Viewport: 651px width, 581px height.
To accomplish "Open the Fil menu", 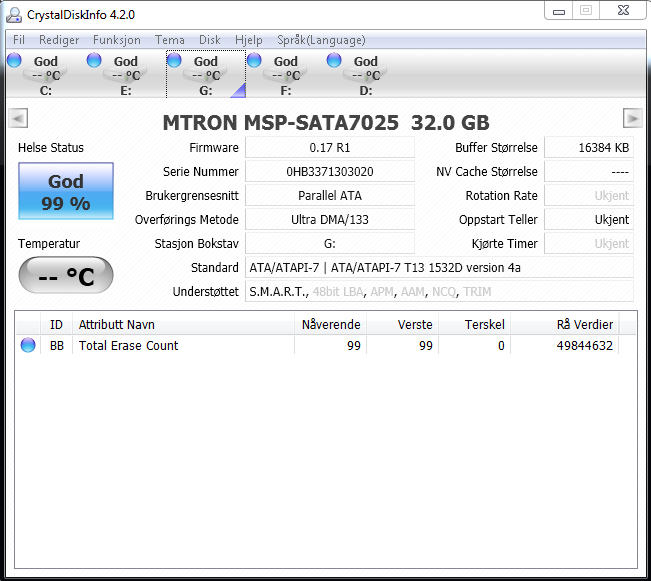I will coord(19,40).
